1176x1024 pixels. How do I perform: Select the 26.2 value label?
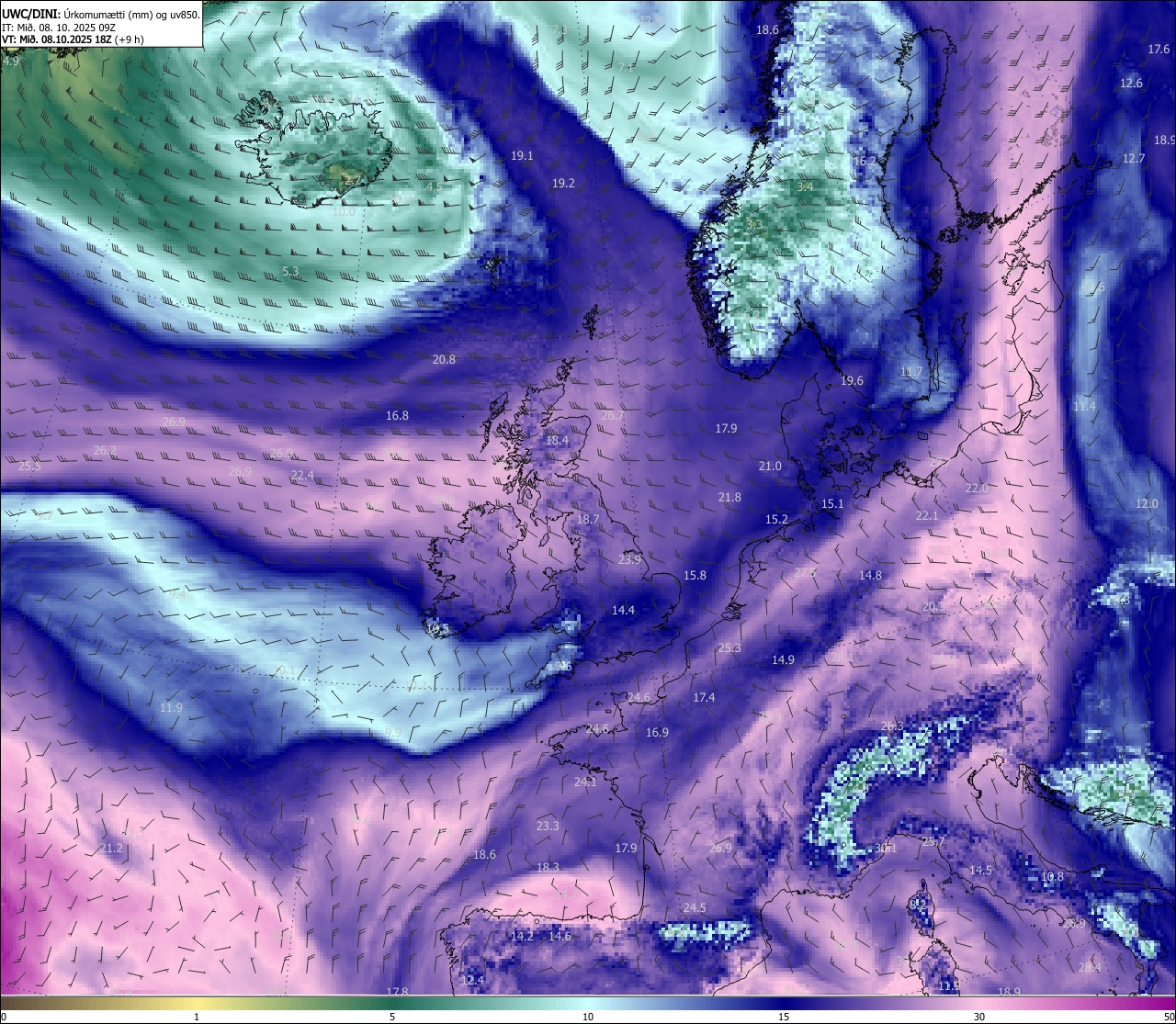(105, 451)
